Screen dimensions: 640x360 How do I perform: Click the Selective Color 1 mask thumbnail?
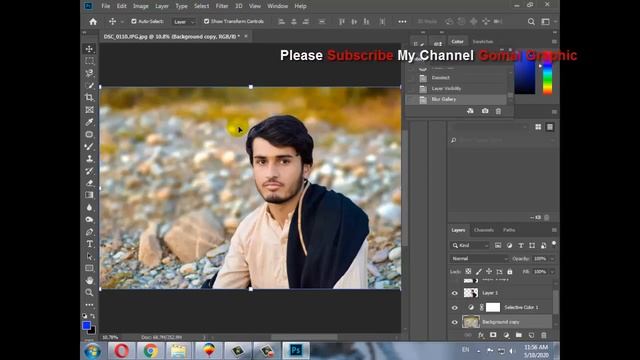tap(493, 307)
